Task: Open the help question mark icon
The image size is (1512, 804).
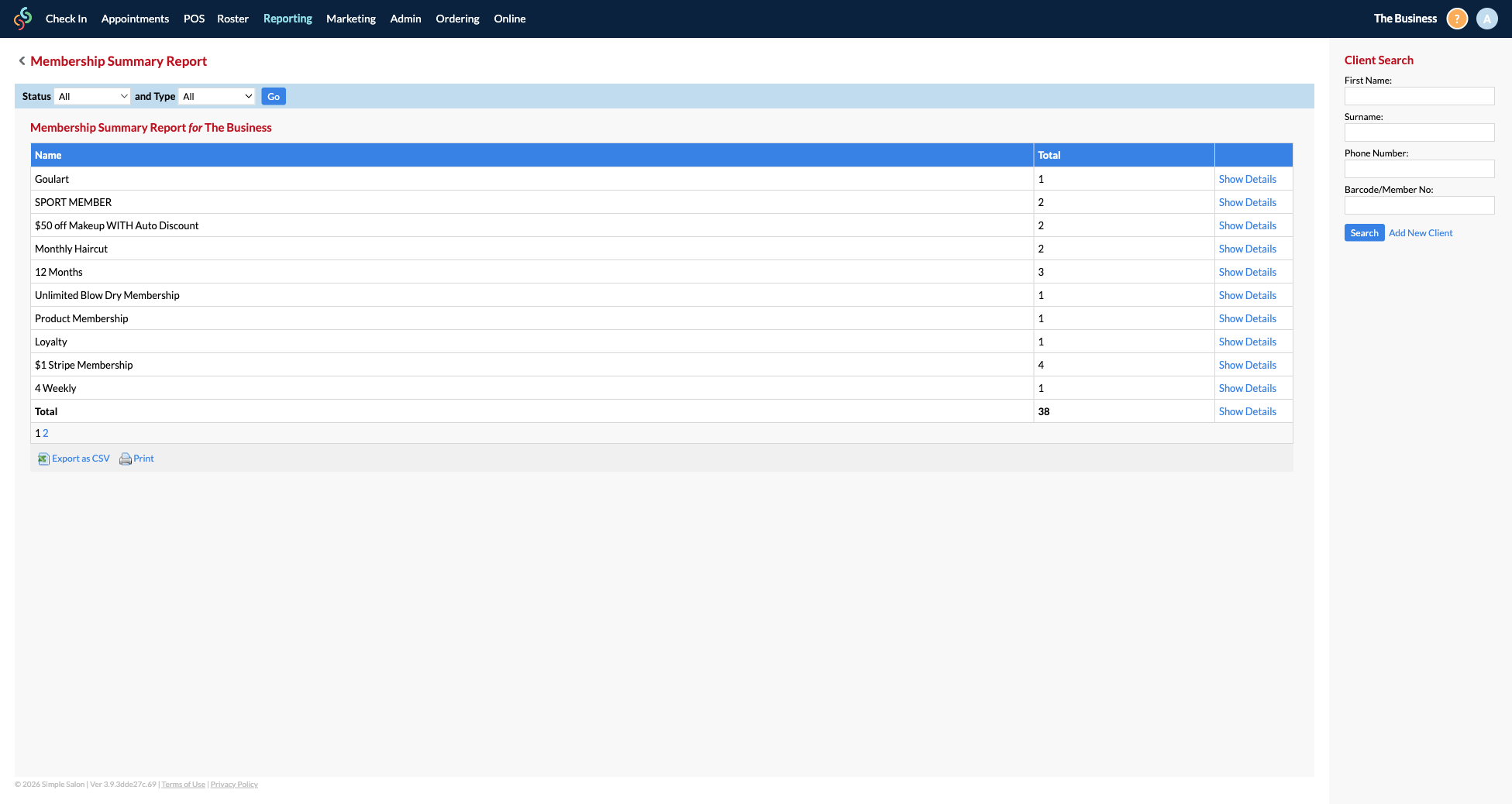Action: click(1457, 19)
